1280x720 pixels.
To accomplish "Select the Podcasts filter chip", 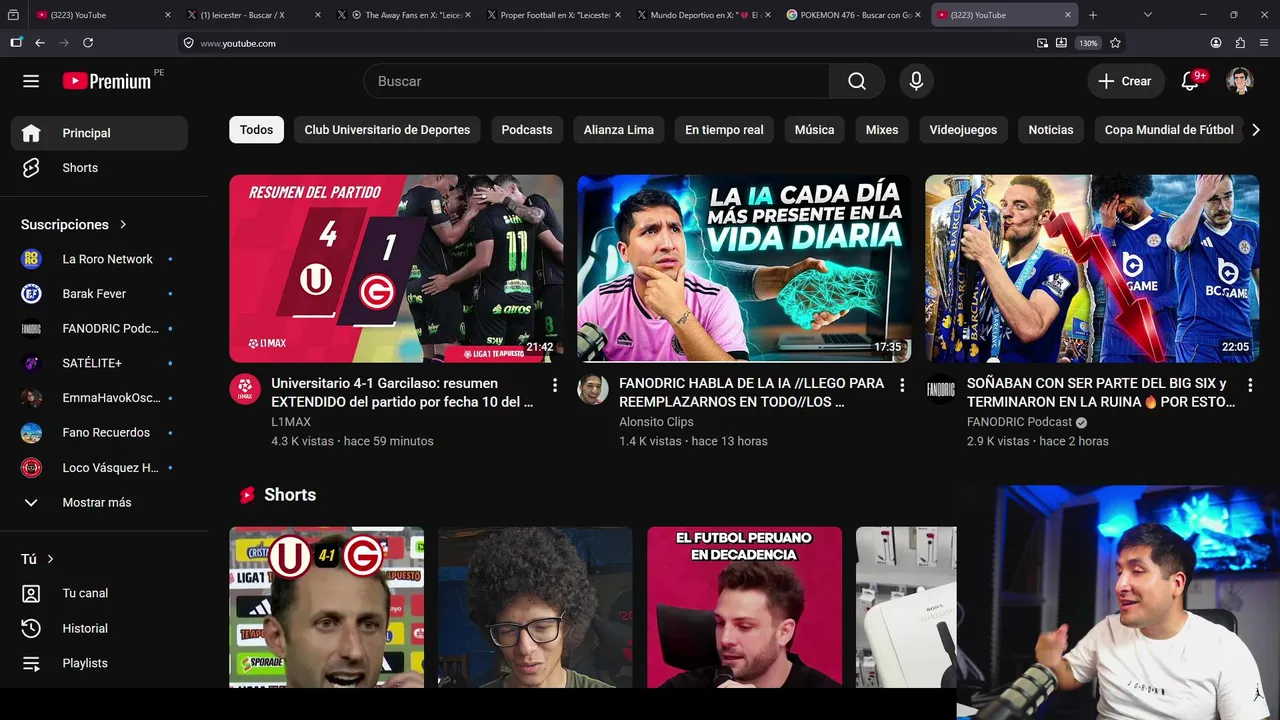I will (x=527, y=130).
